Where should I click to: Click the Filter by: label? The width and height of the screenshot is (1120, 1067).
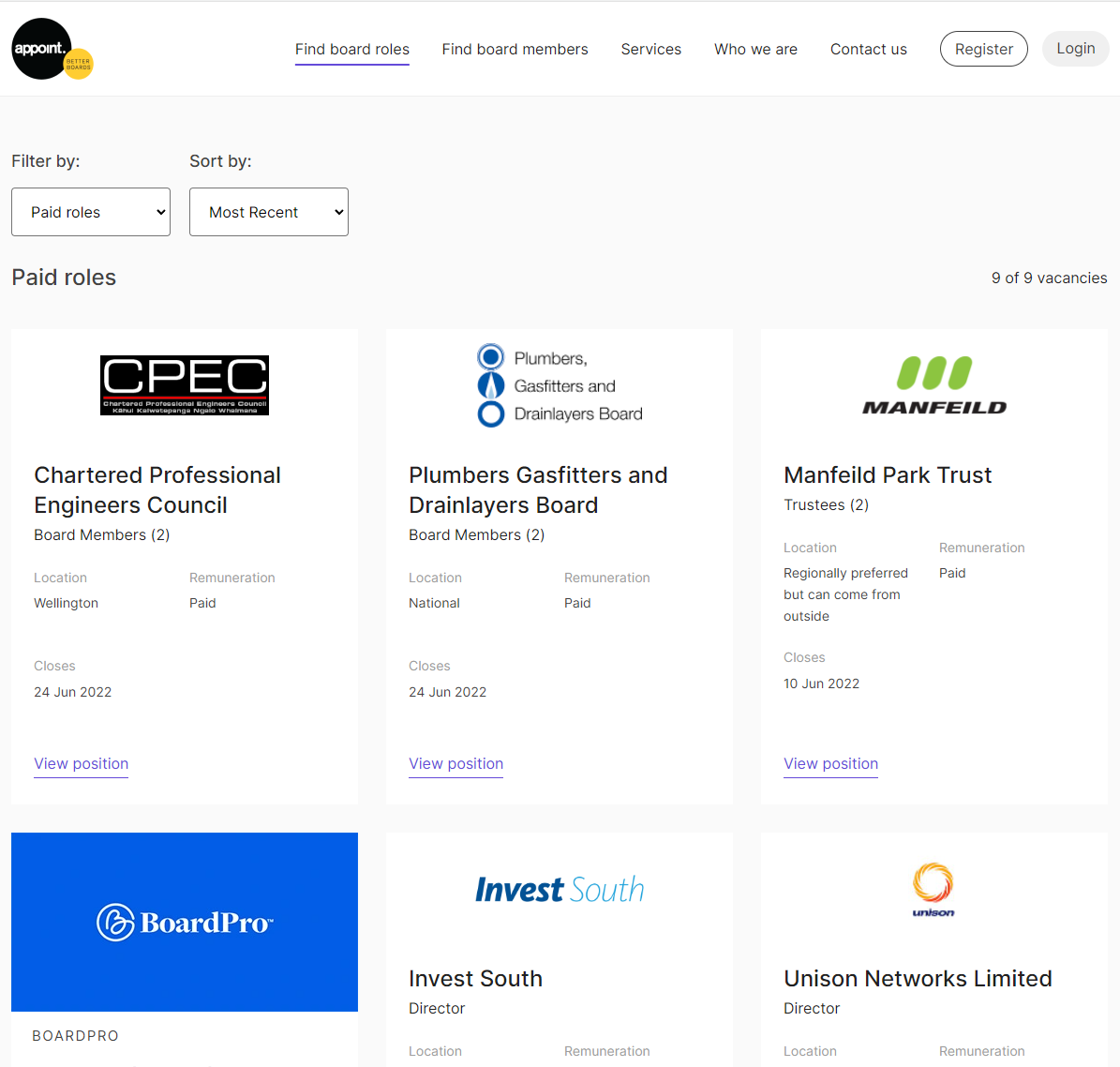click(46, 161)
